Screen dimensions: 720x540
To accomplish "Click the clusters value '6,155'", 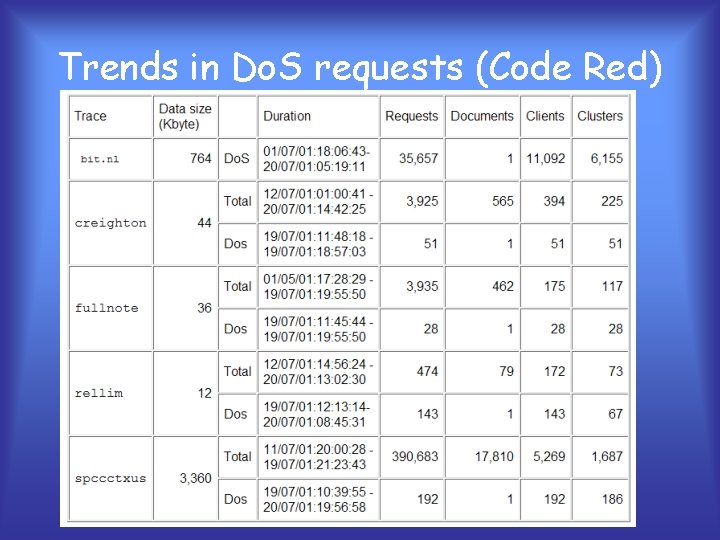I will (607, 158).
